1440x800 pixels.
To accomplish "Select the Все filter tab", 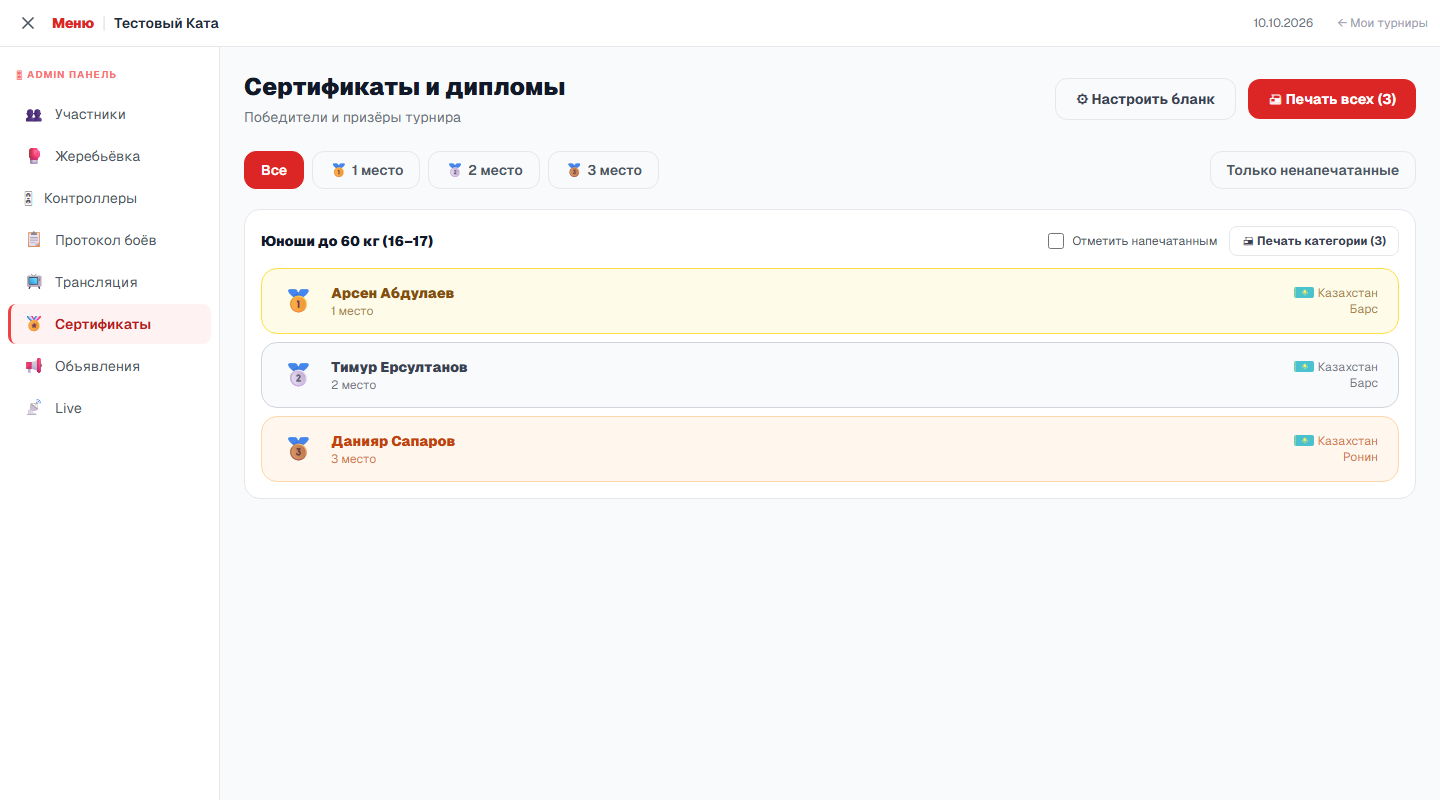I will 274,170.
